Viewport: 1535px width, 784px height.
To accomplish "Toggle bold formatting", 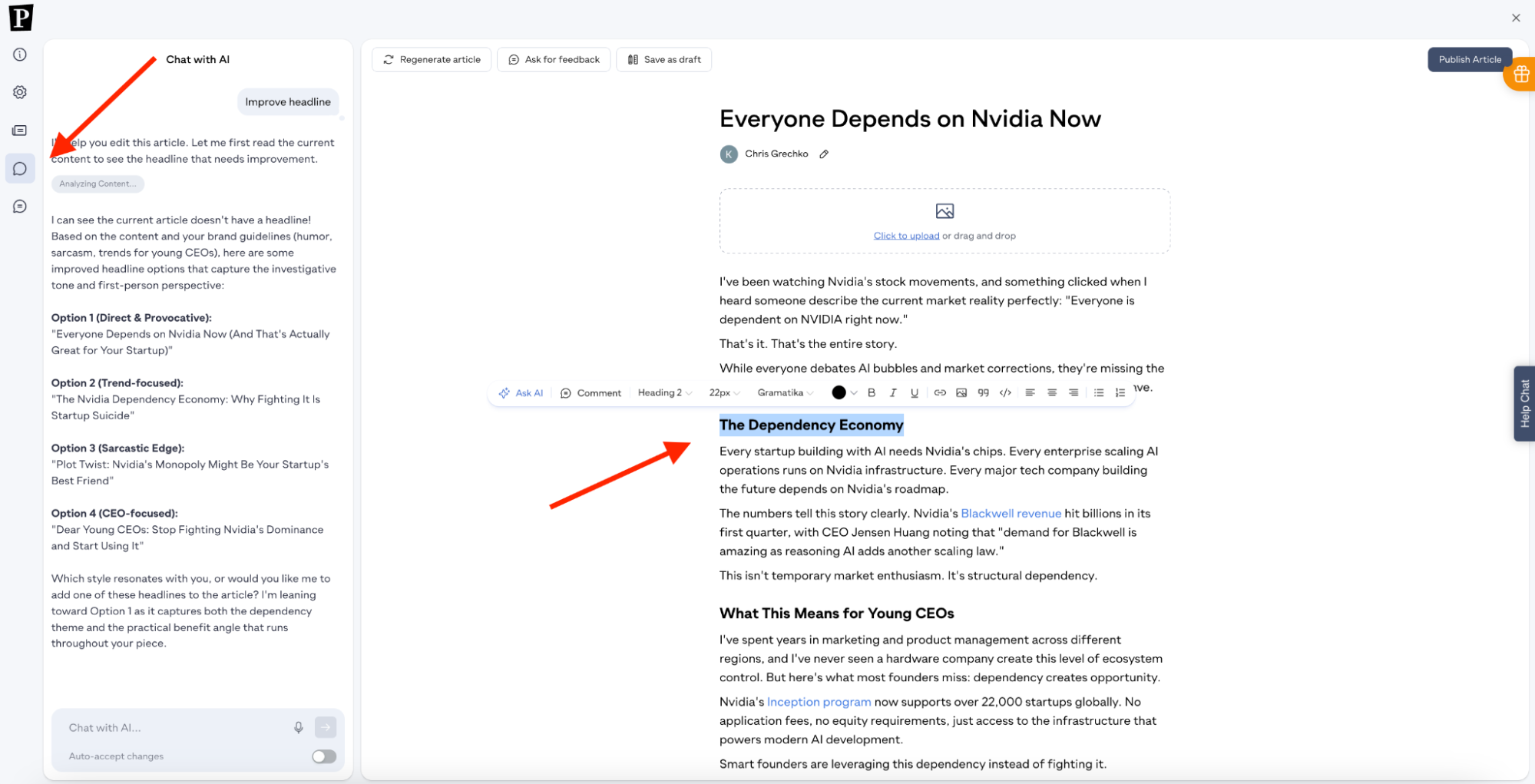I will coord(872,392).
